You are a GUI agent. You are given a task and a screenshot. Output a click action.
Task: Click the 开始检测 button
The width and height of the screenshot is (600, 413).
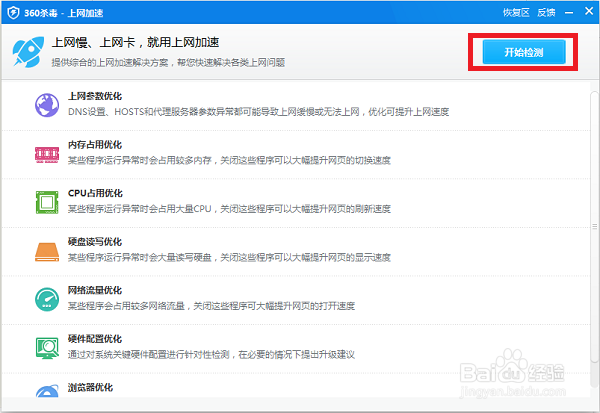pos(523,52)
